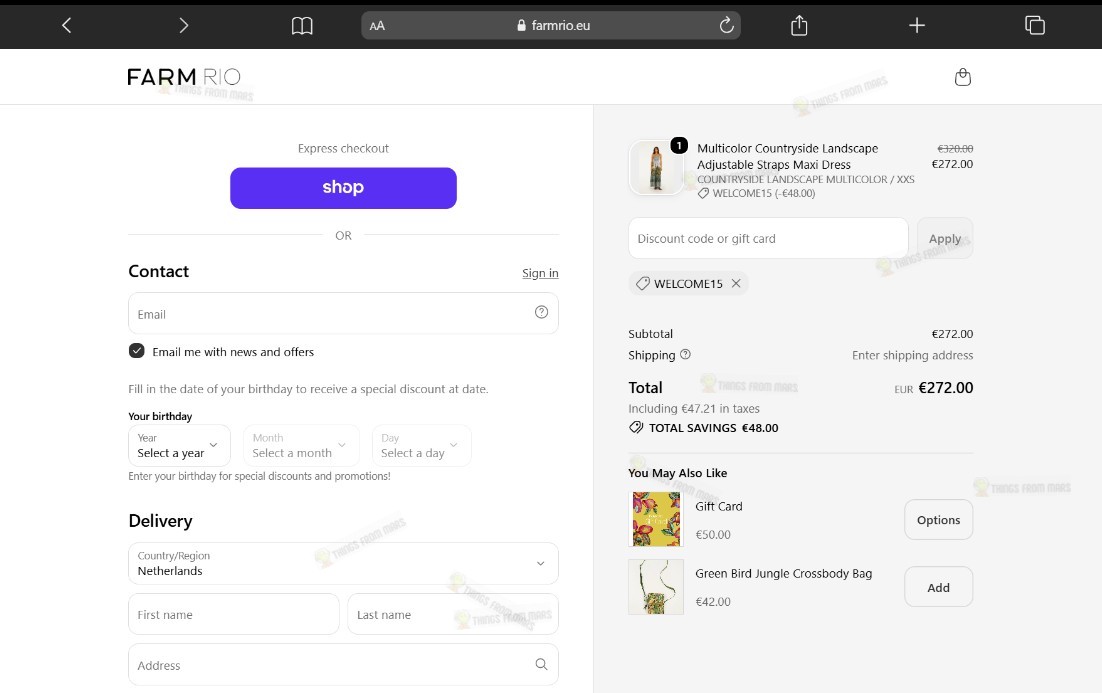Open the AA reader text options
Screen dimensions: 1102x693
377,26
